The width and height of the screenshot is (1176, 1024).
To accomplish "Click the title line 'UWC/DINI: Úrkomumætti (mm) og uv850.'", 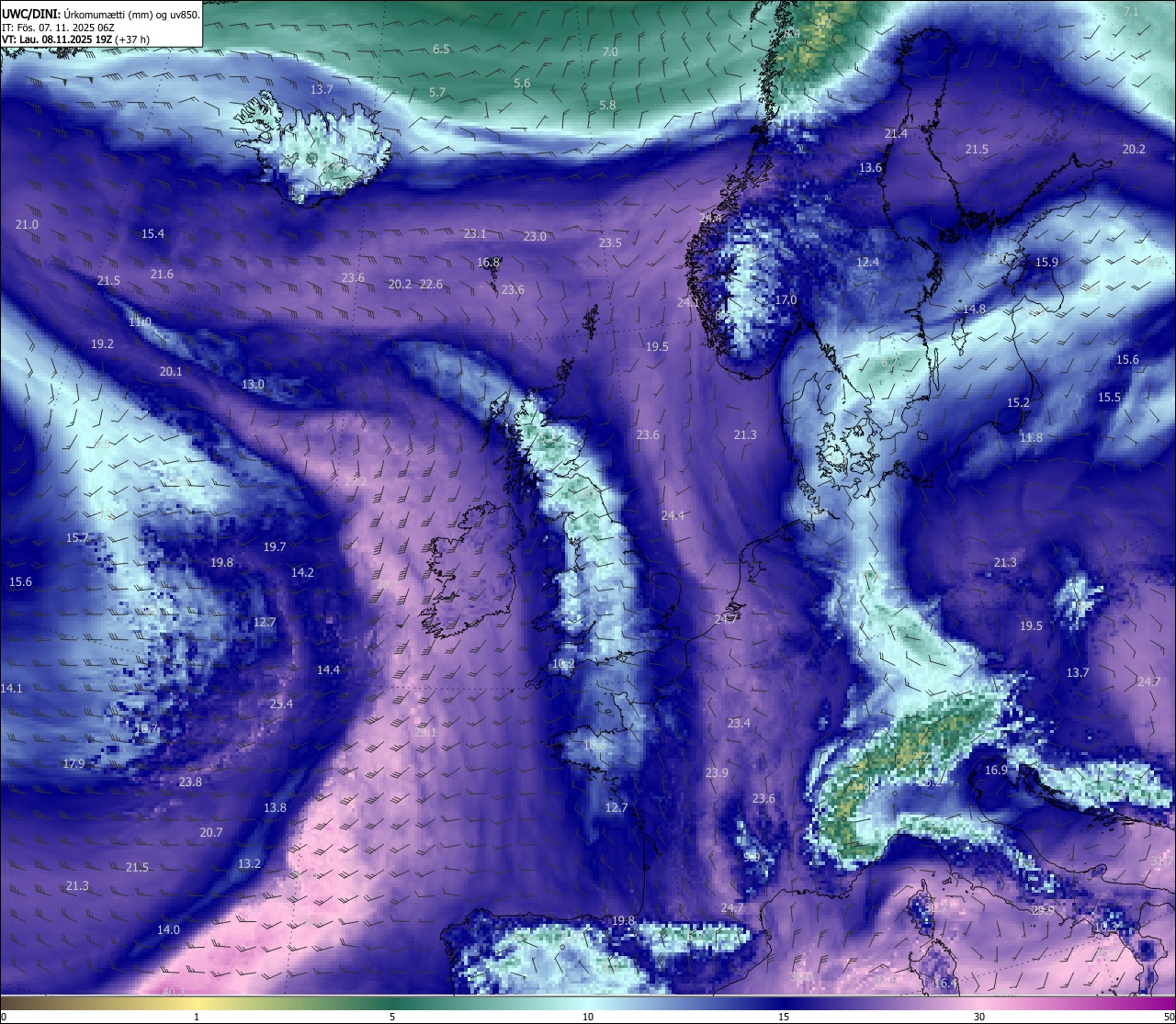I will pyautogui.click(x=101, y=14).
